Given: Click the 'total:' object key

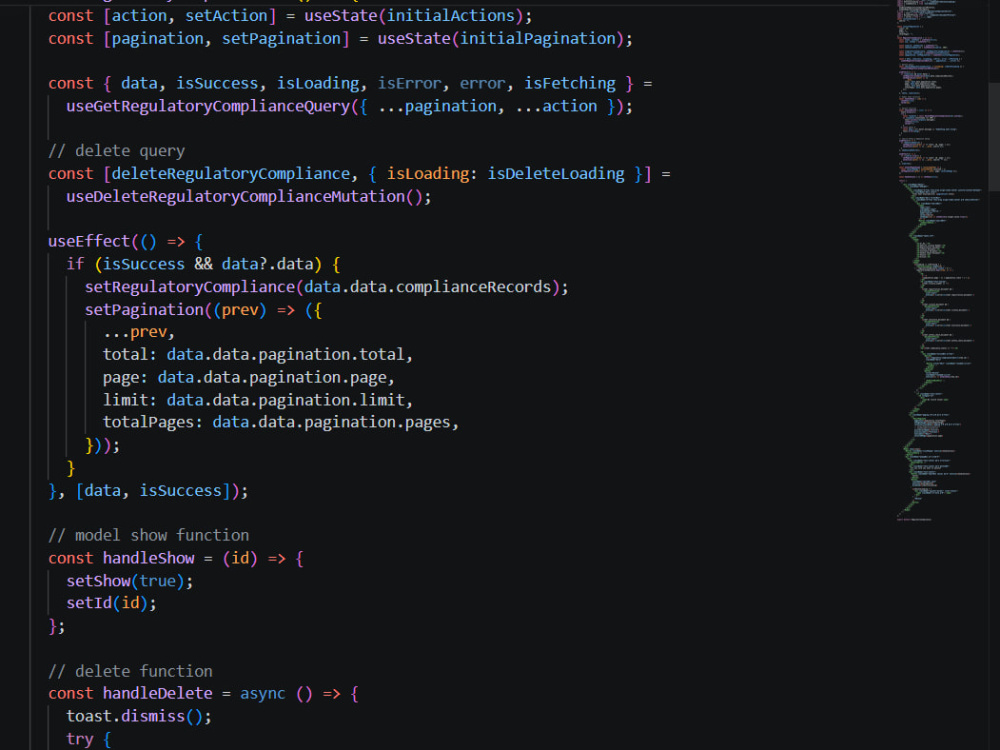Looking at the screenshot, I should (129, 355).
